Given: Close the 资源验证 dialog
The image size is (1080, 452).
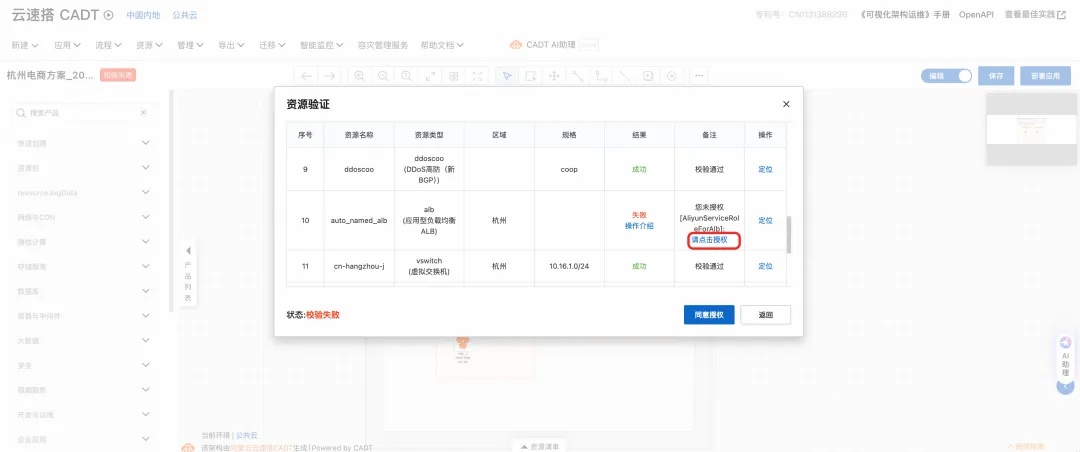Looking at the screenshot, I should click(786, 104).
